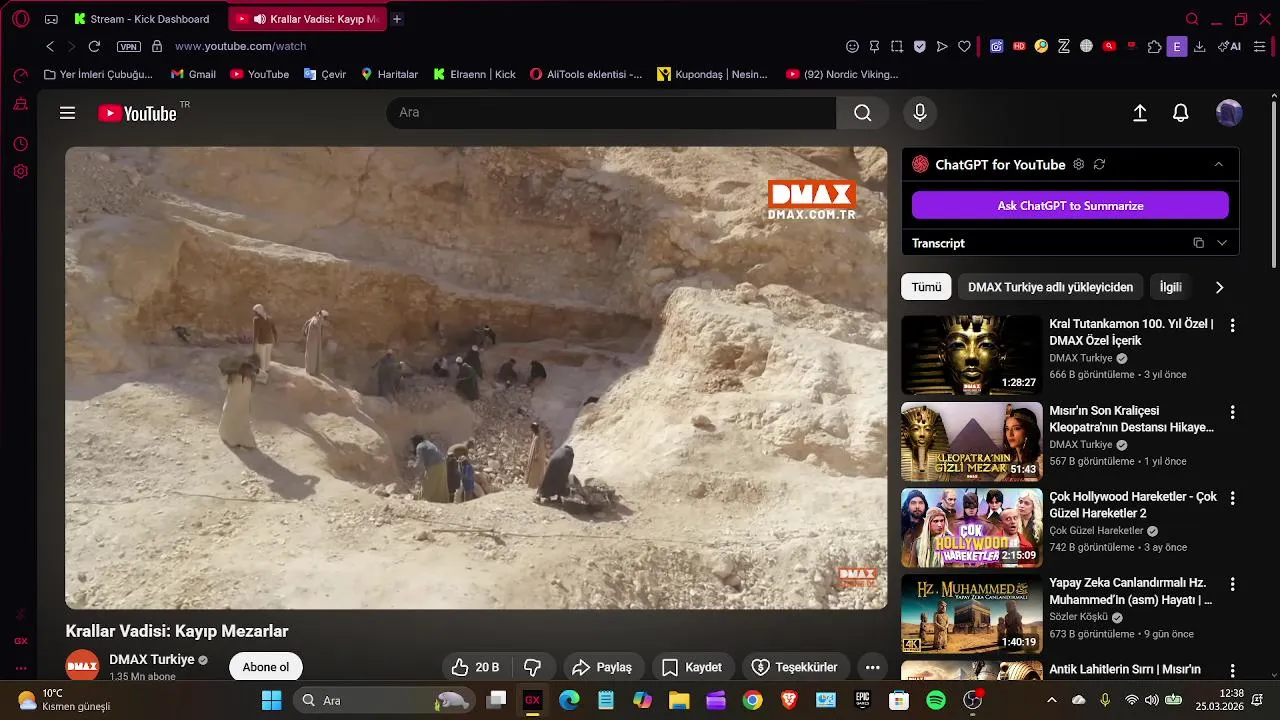Open browser search-in-tabs magnifier icon
1280x720 pixels.
(1192, 19)
